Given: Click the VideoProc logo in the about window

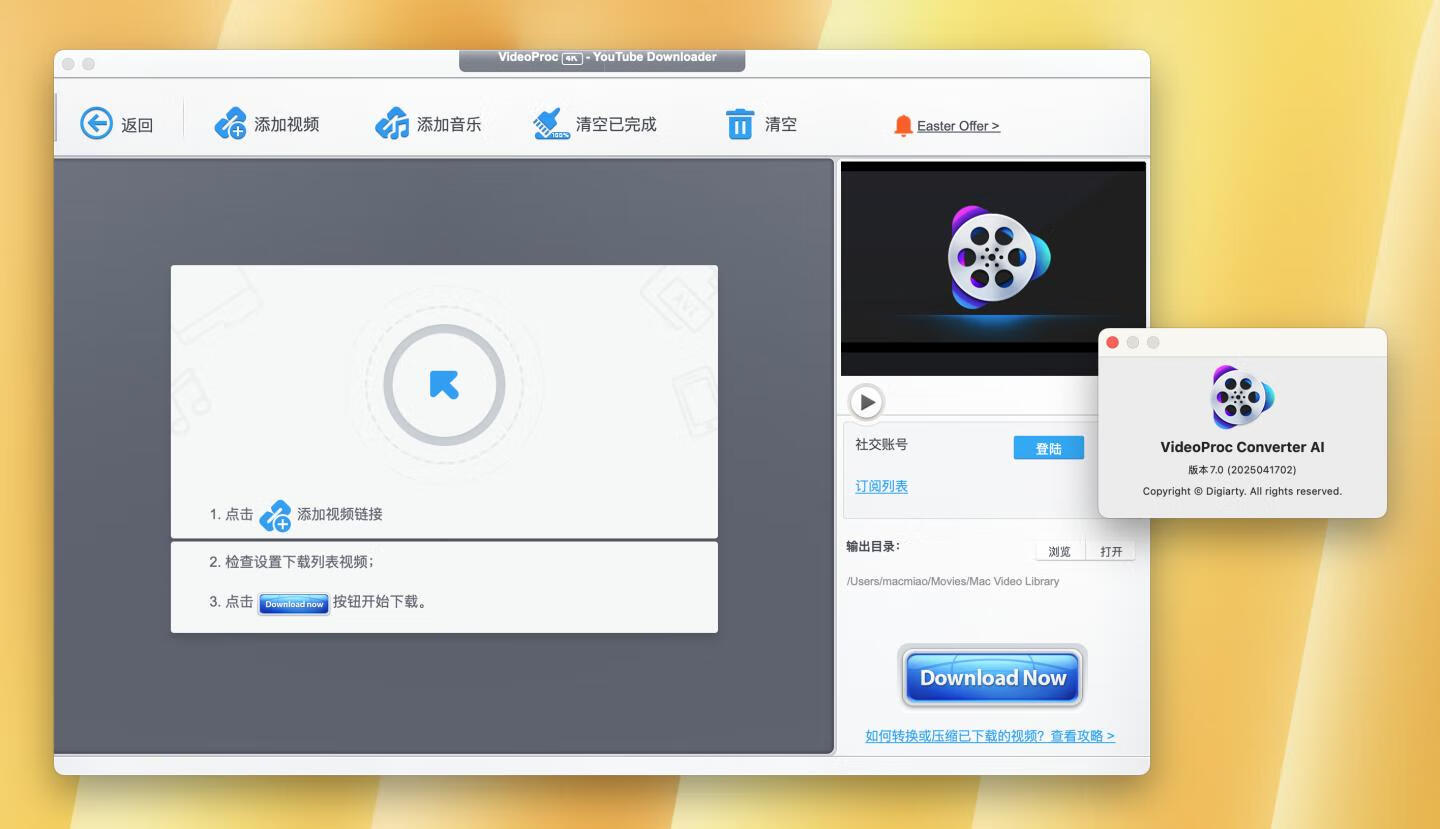Looking at the screenshot, I should 1242,397.
